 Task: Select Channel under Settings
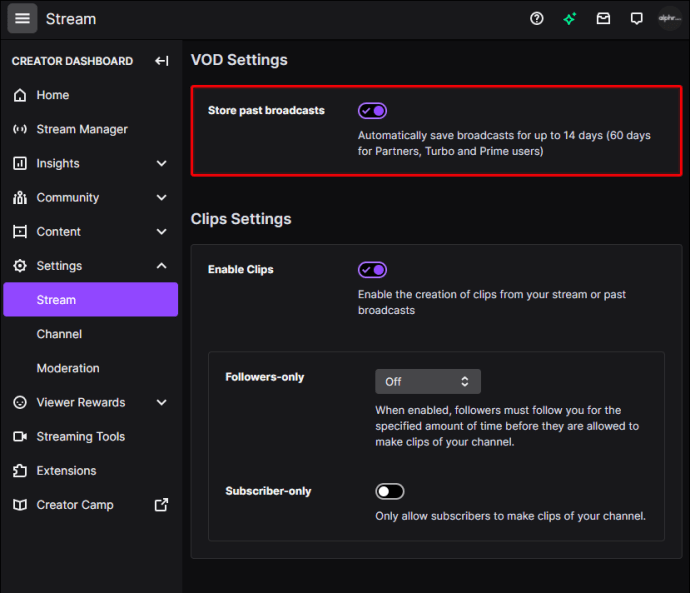(x=59, y=334)
